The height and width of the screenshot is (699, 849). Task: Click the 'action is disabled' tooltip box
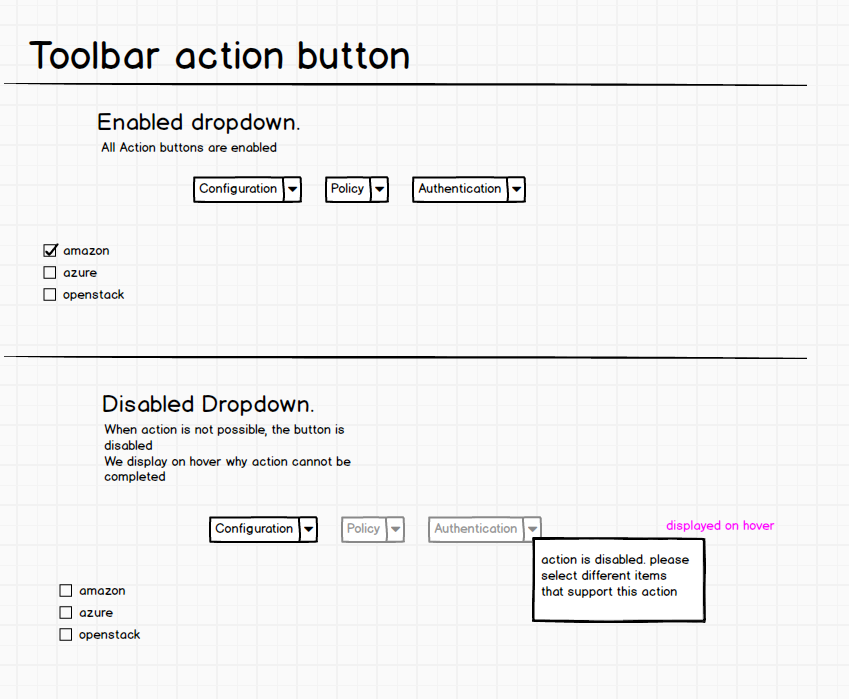point(619,580)
